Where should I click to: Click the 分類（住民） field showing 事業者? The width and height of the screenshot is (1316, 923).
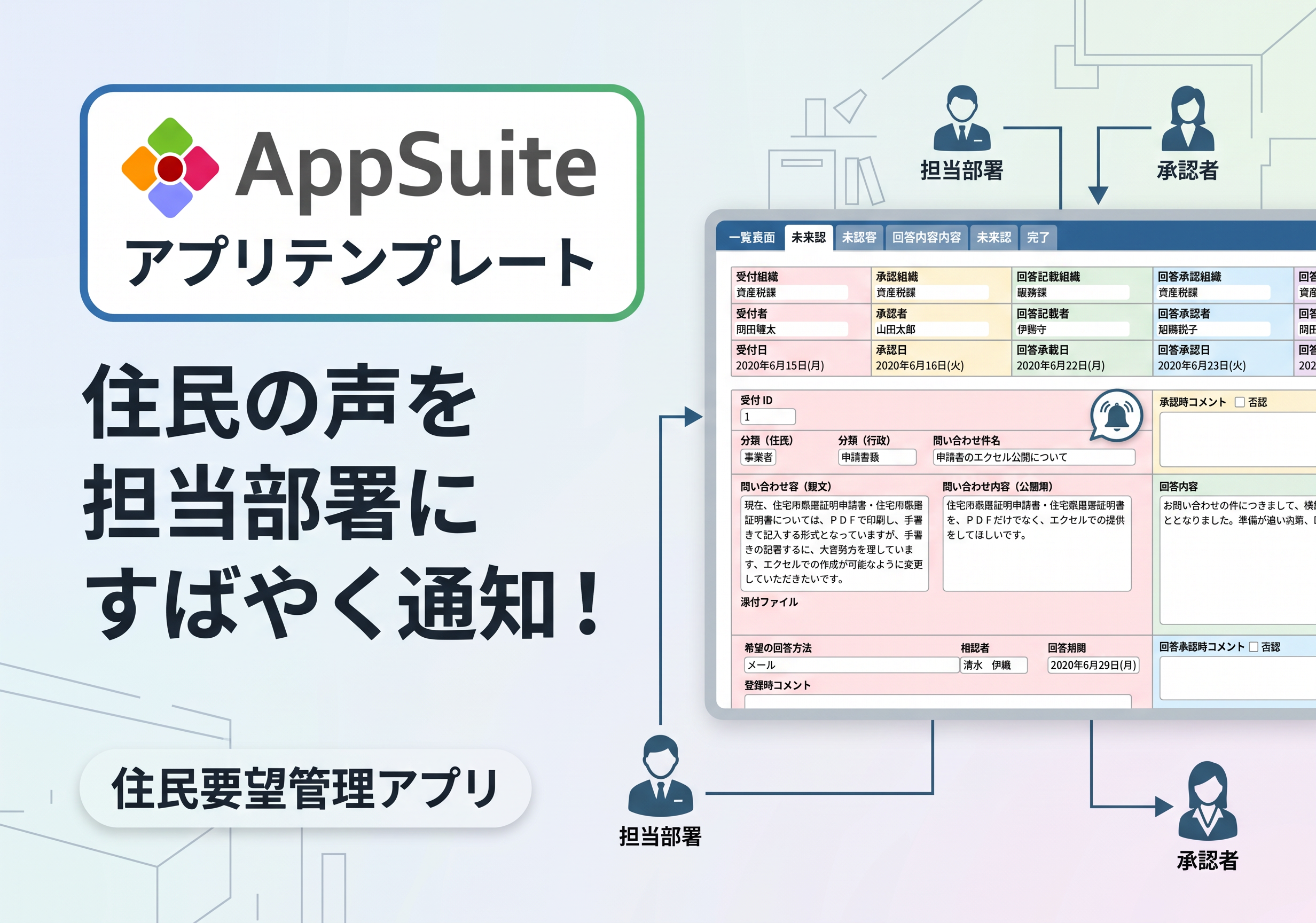pos(758,457)
